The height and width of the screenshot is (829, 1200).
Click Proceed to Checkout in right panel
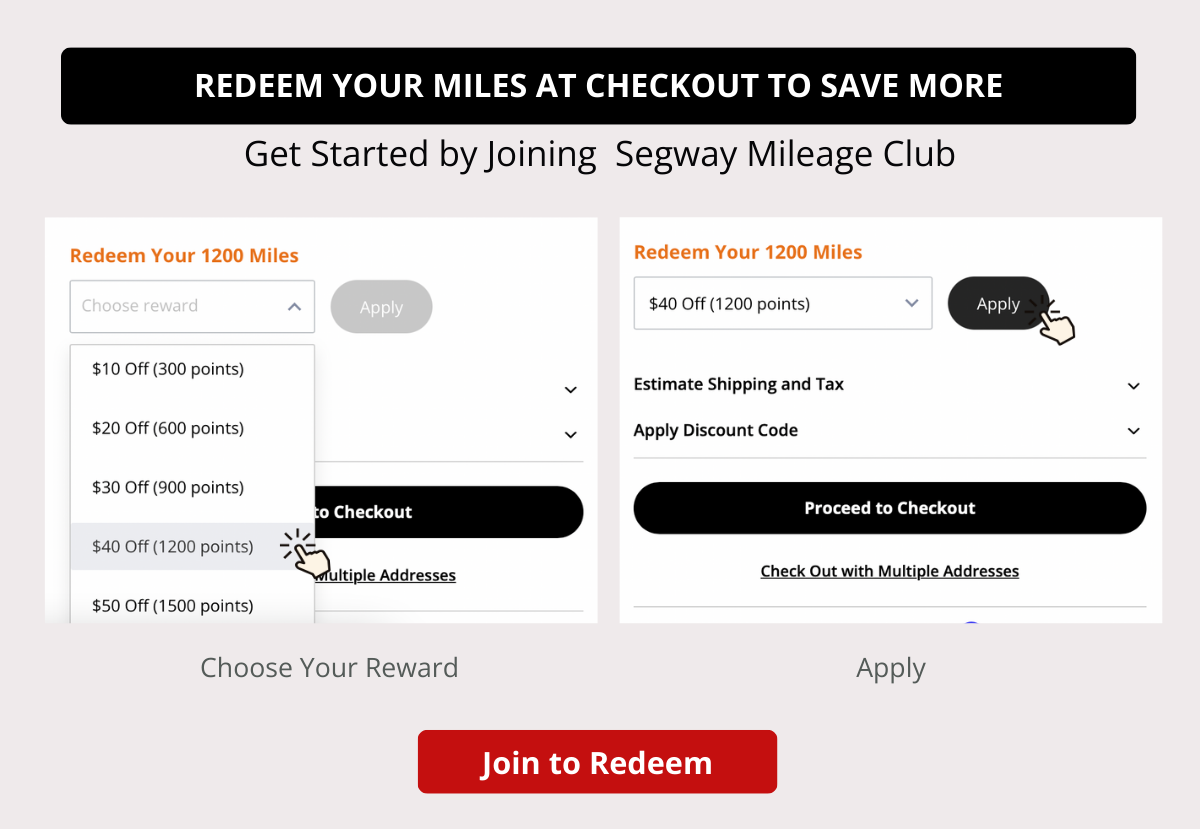(x=890, y=508)
